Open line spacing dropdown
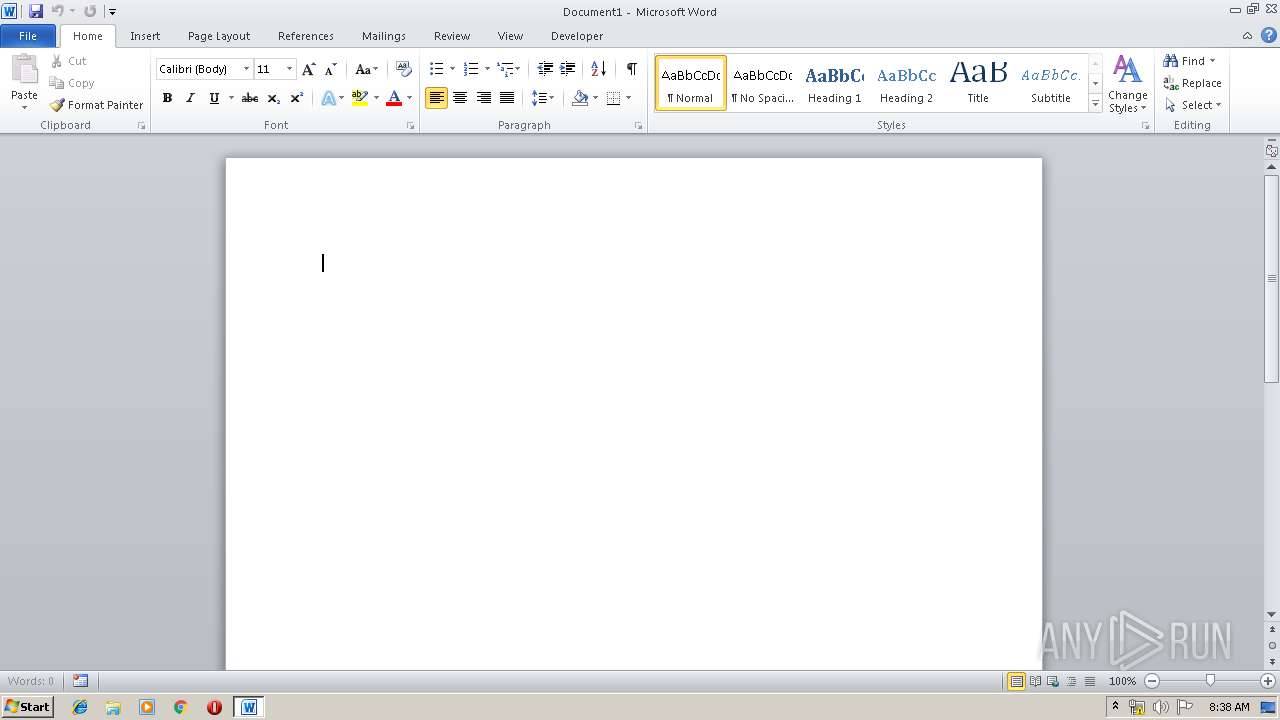The width and height of the screenshot is (1280, 720). tap(543, 98)
